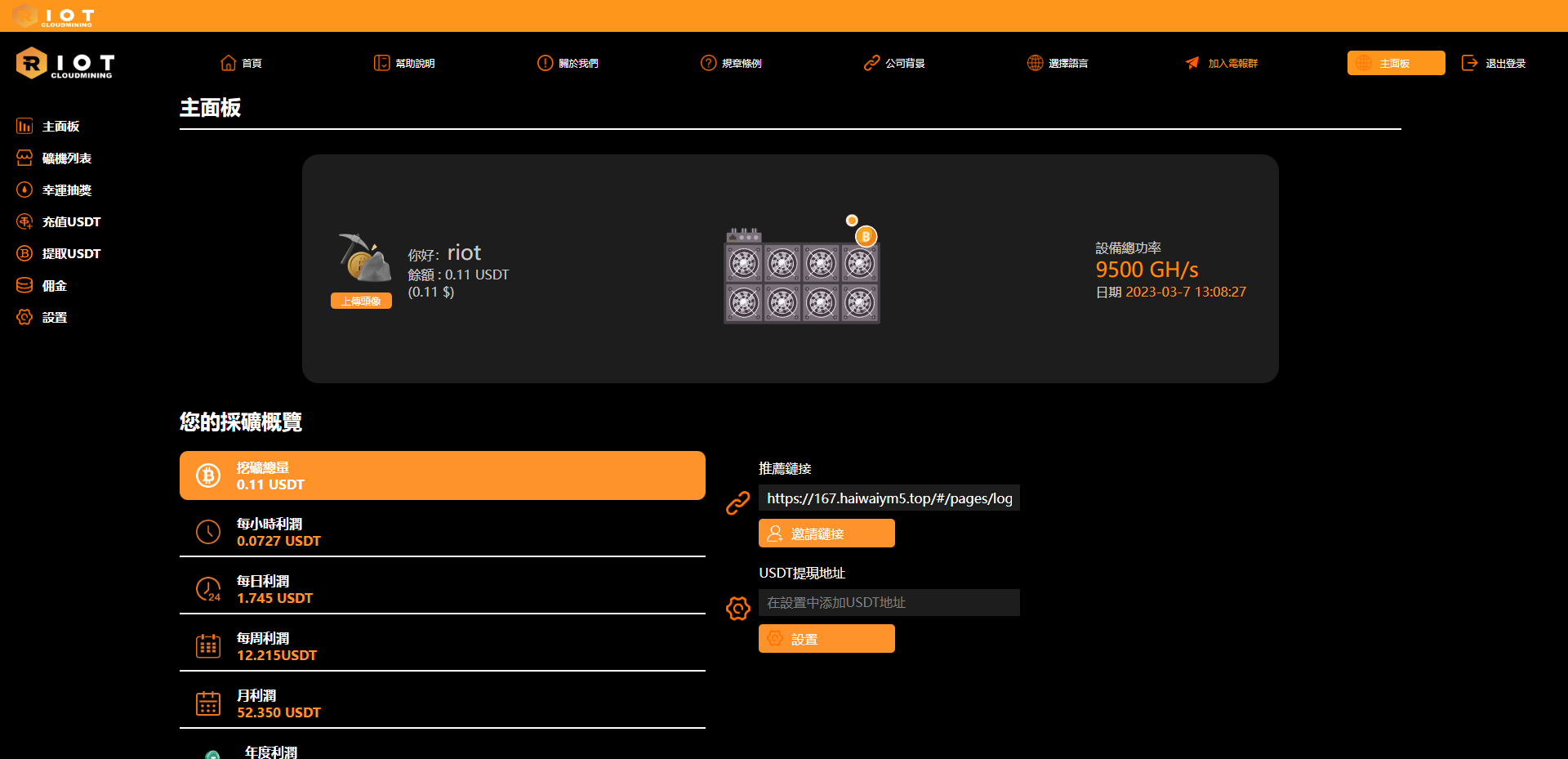
Task: Click the 充值USDT deposit icon
Action: (24, 221)
